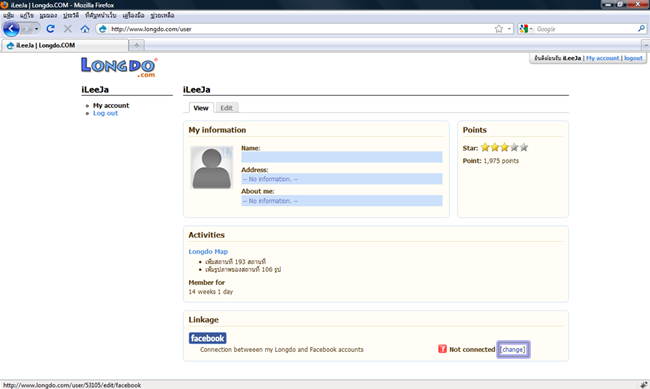Click the Reload page icon
This screenshot has width=650, height=389.
pyautogui.click(x=50, y=29)
